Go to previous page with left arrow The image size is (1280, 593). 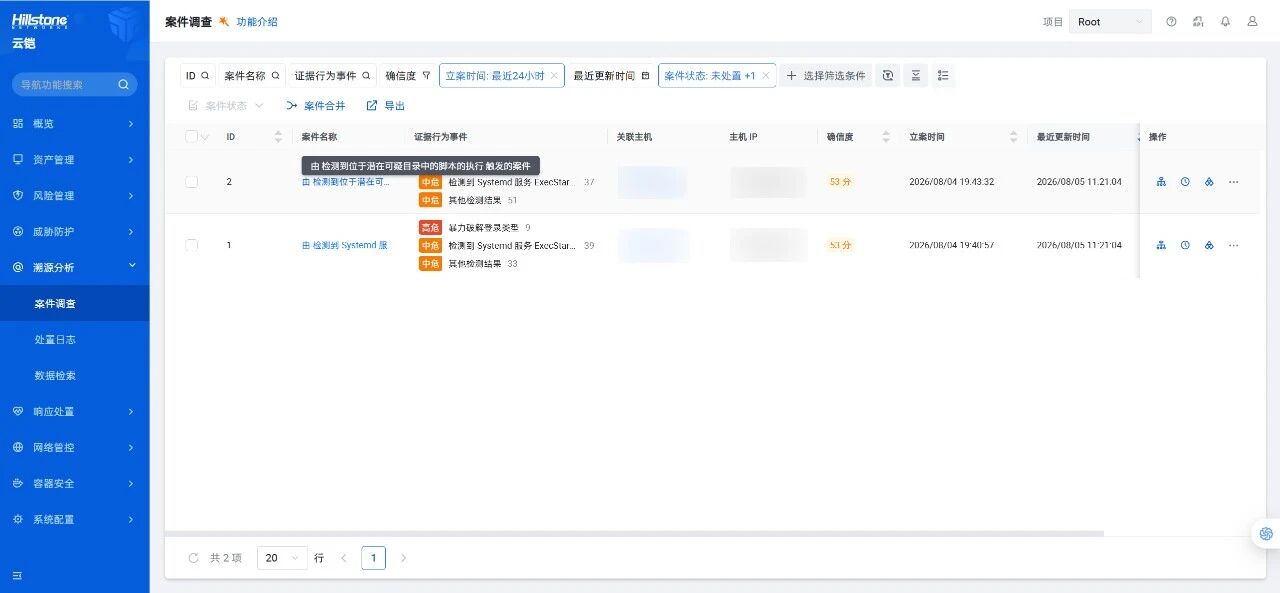point(343,558)
